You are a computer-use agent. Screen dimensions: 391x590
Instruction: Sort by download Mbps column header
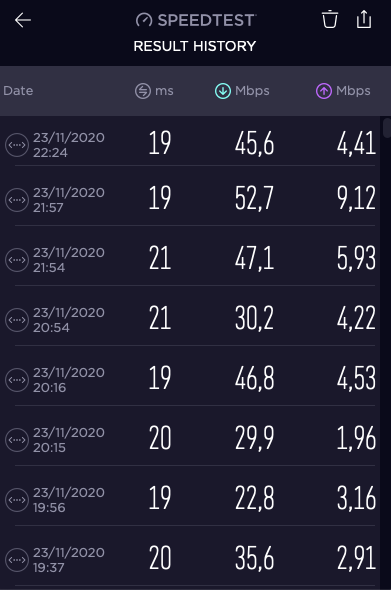[x=242, y=91]
